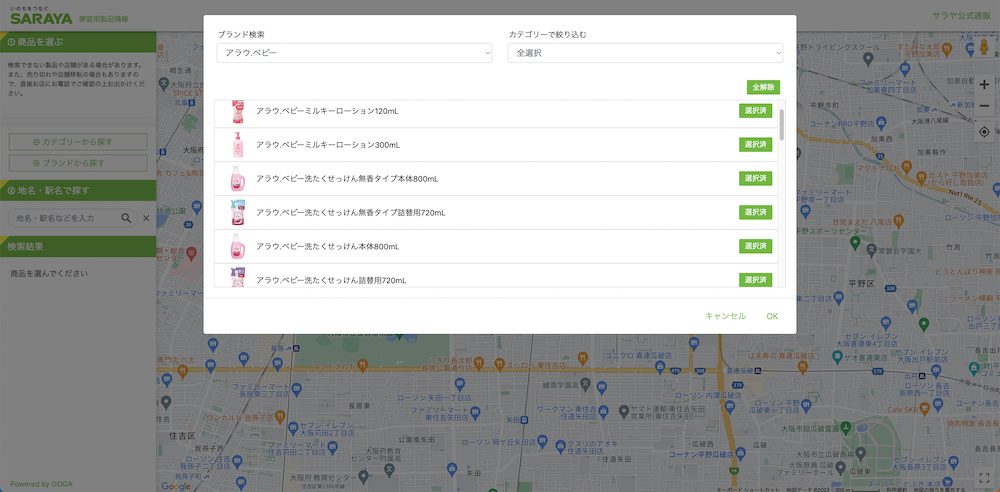Click the 無香タイプ詰替用720mL refill pack thumbnail

coord(237,212)
